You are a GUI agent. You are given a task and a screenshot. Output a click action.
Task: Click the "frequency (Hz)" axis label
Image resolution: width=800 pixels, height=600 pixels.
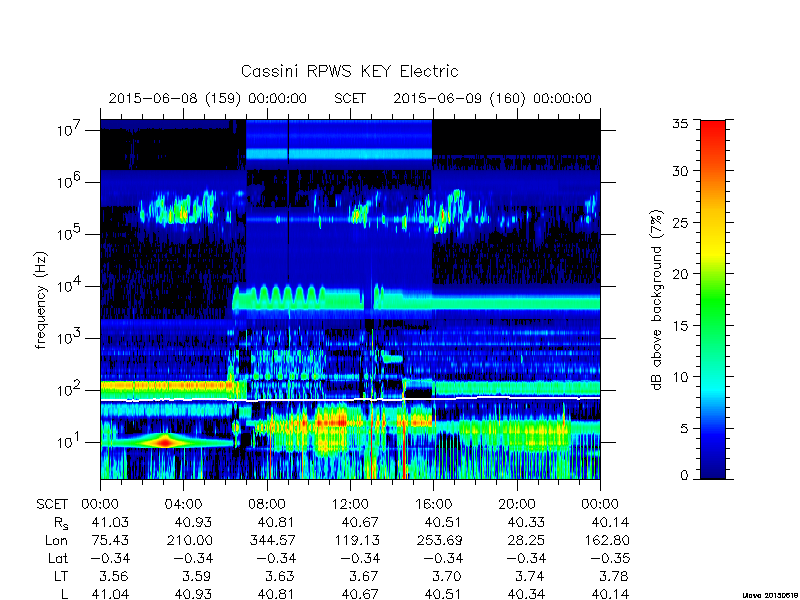(x=41, y=300)
